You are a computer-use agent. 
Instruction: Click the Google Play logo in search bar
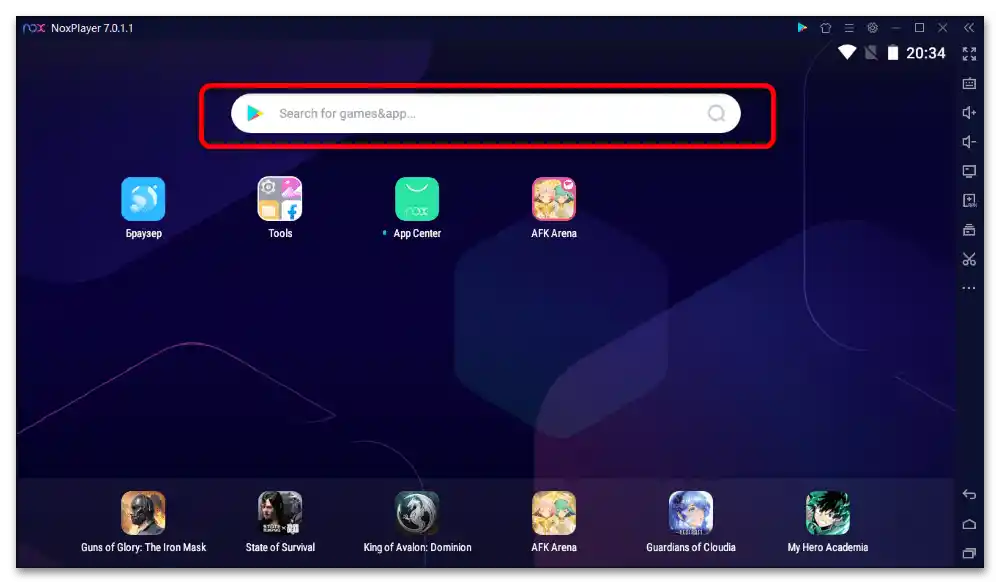(255, 113)
